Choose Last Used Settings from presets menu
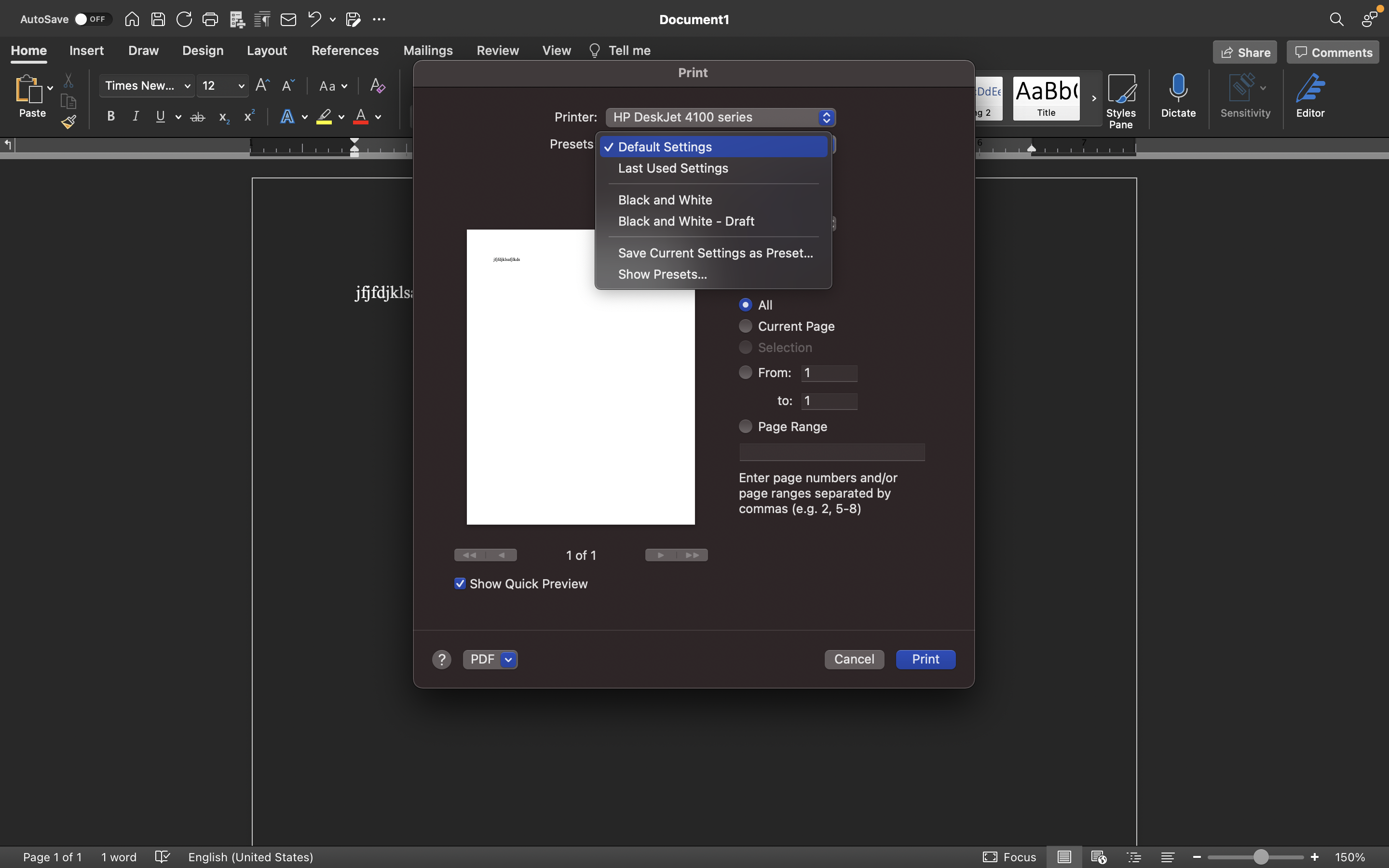Viewport: 1389px width, 868px height. (x=672, y=168)
